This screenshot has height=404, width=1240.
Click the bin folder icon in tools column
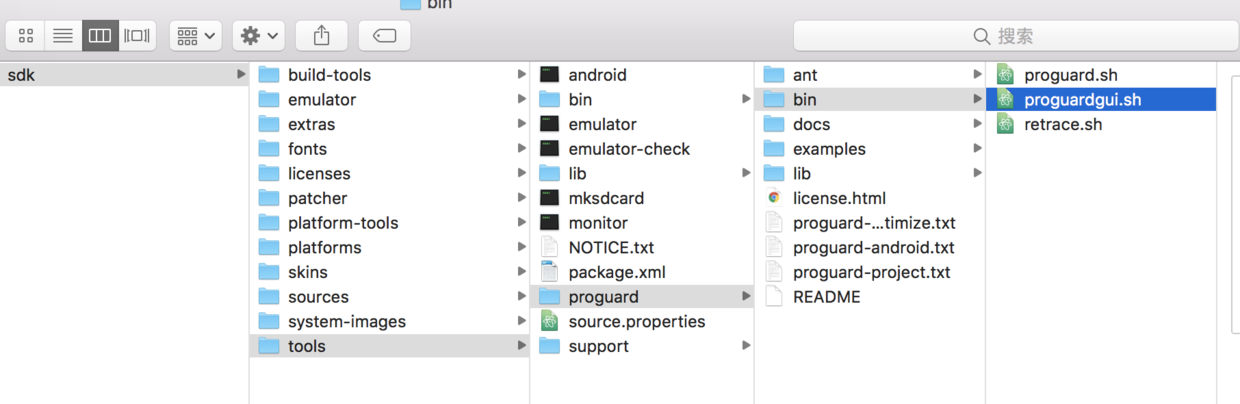549,100
